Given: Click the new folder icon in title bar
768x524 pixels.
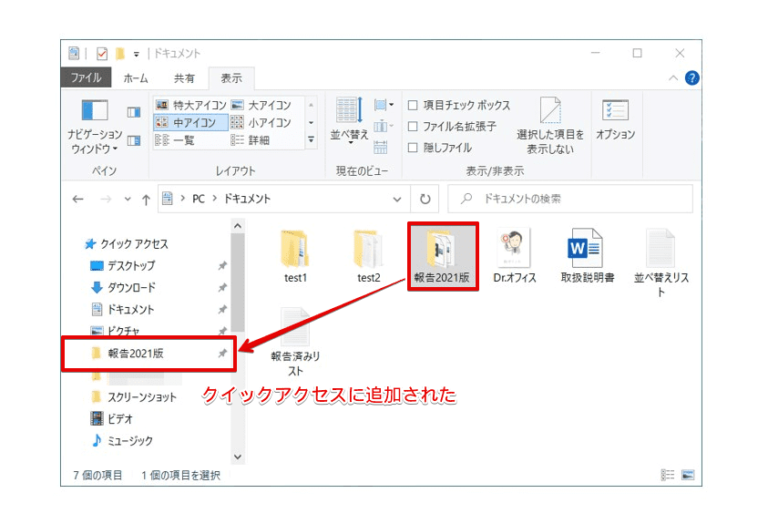Looking at the screenshot, I should click(120, 53).
